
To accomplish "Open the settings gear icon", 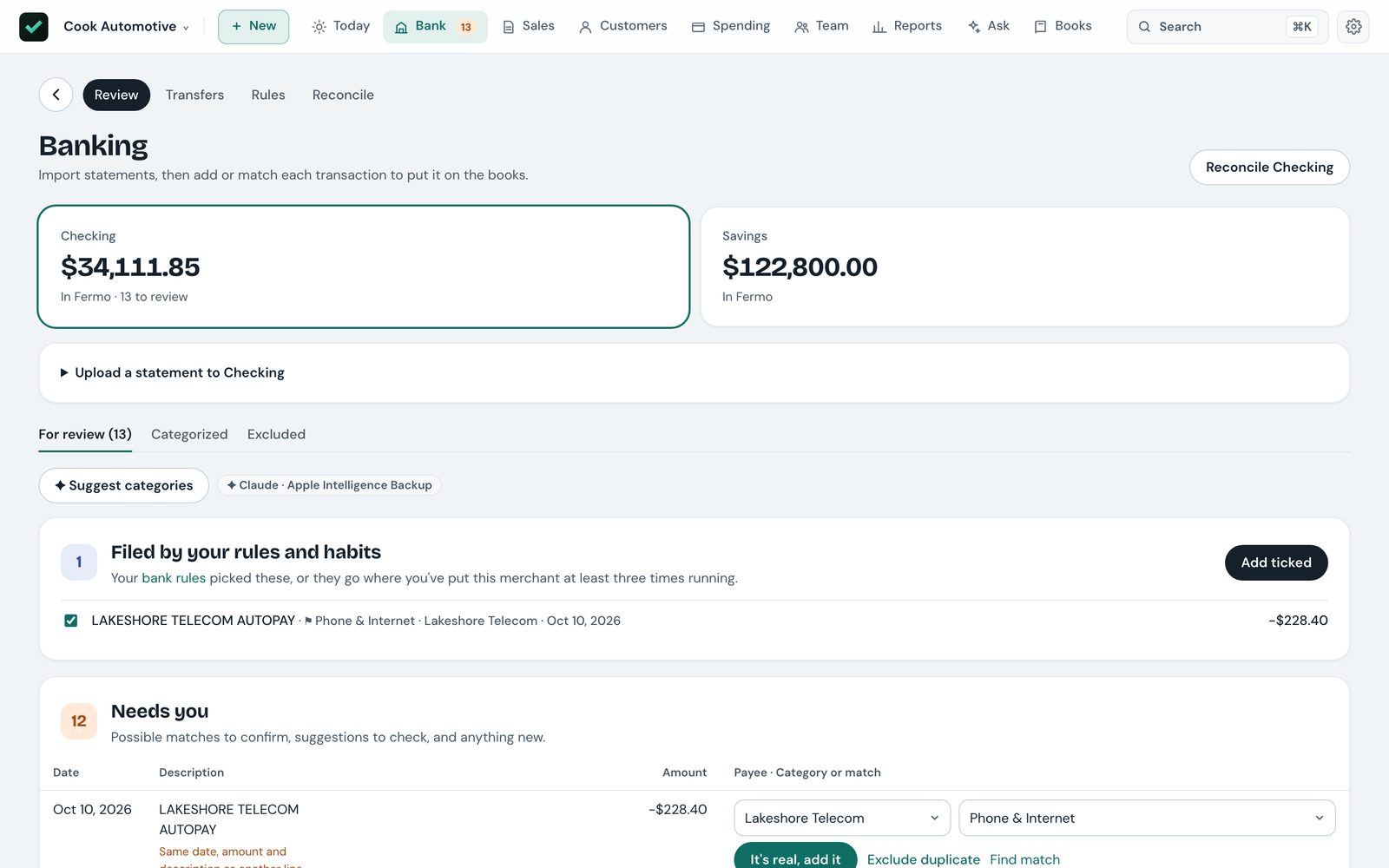I will (1353, 27).
